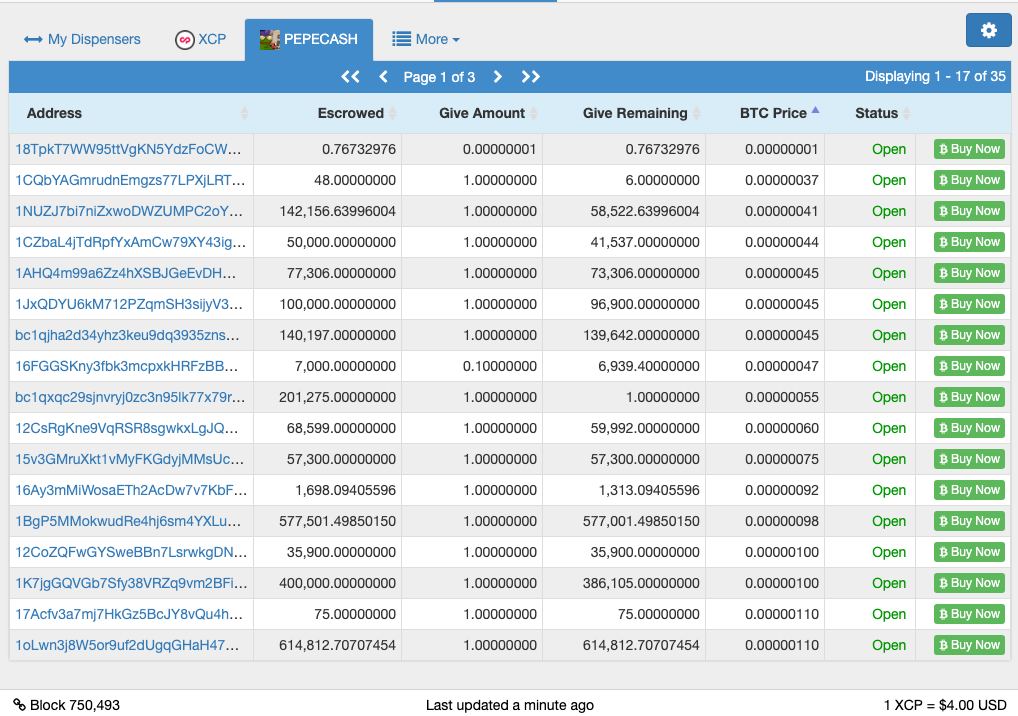
Task: Open the bc1qjha2d34yhz3keu9dq3935zns address
Action: (128, 335)
